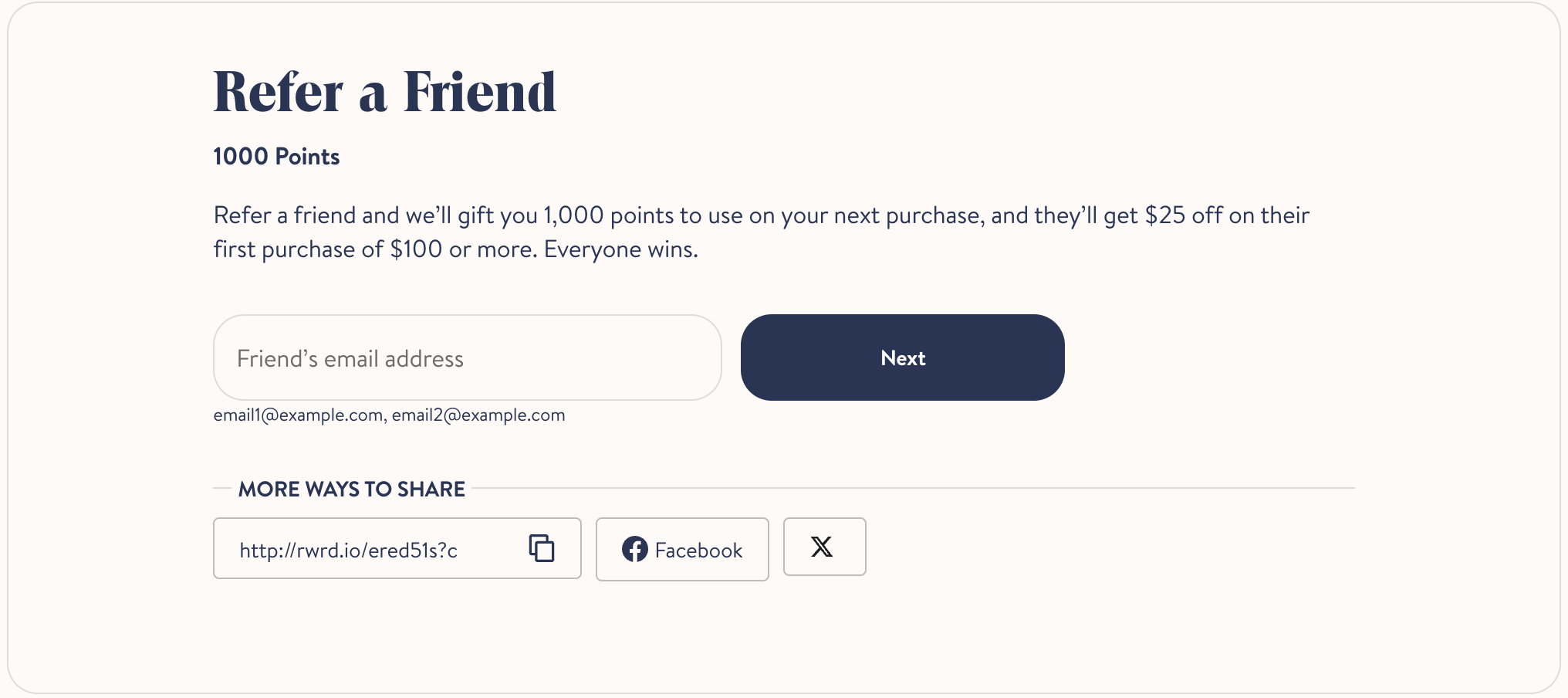Click the email1@example.com helper text

click(x=298, y=415)
